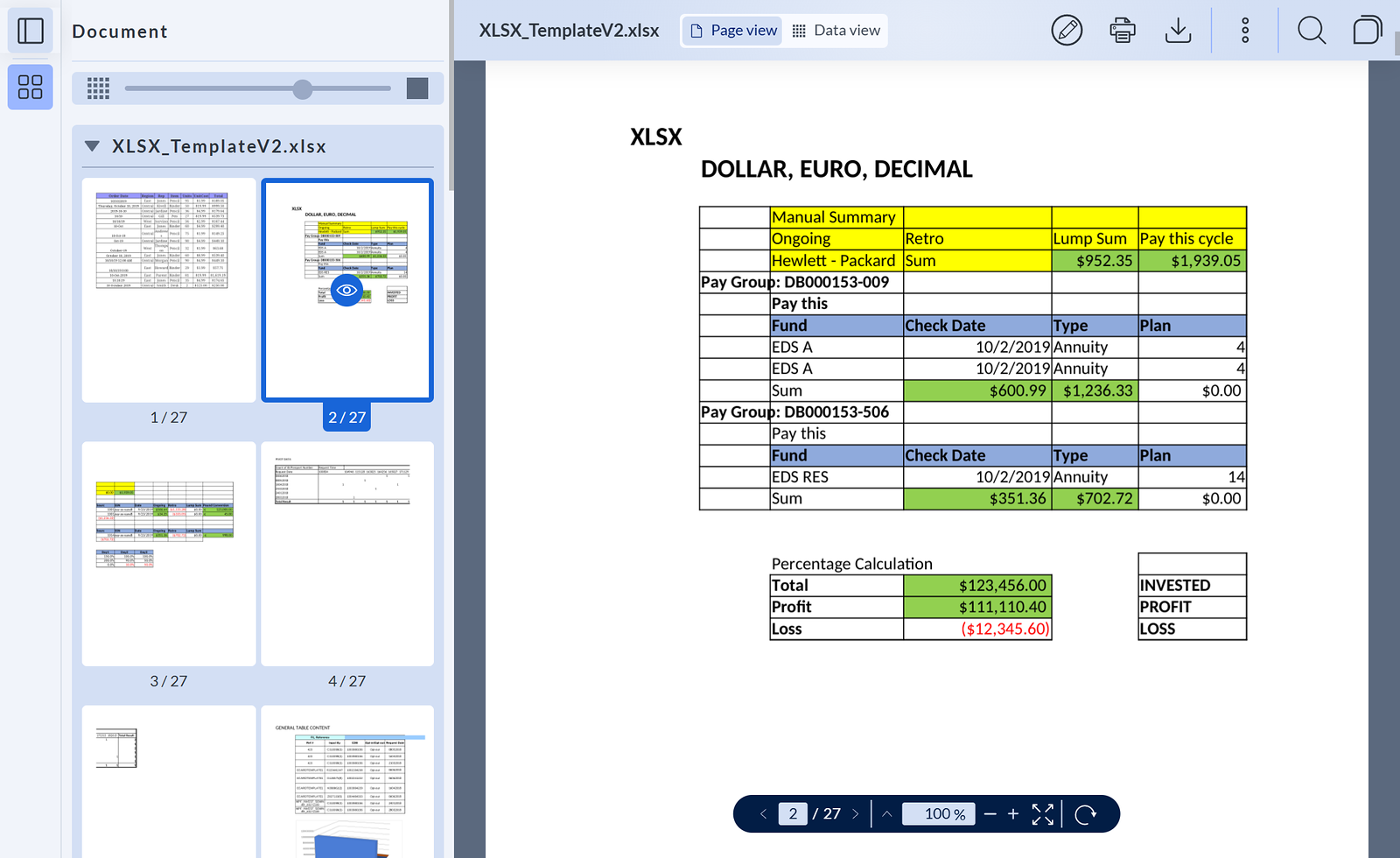Open page 1 thumbnail
This screenshot has height=858, width=1400.
pos(169,290)
